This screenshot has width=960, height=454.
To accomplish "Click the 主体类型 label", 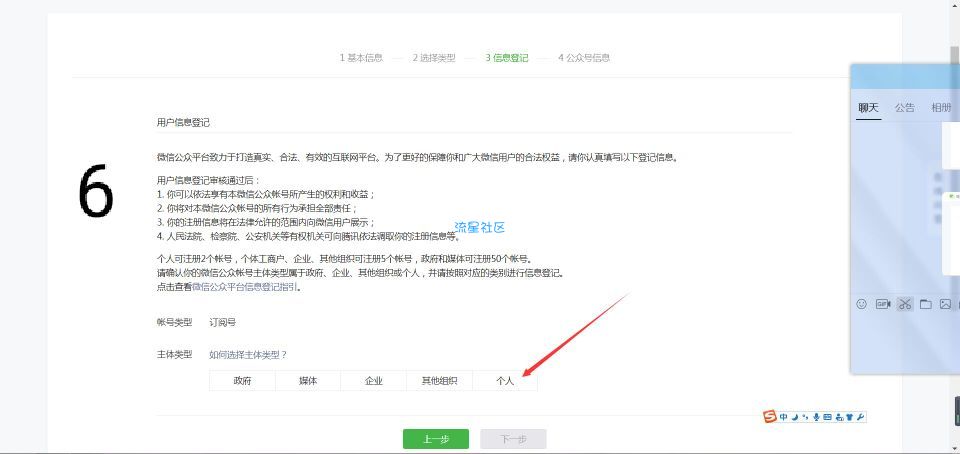I will (x=174, y=354).
